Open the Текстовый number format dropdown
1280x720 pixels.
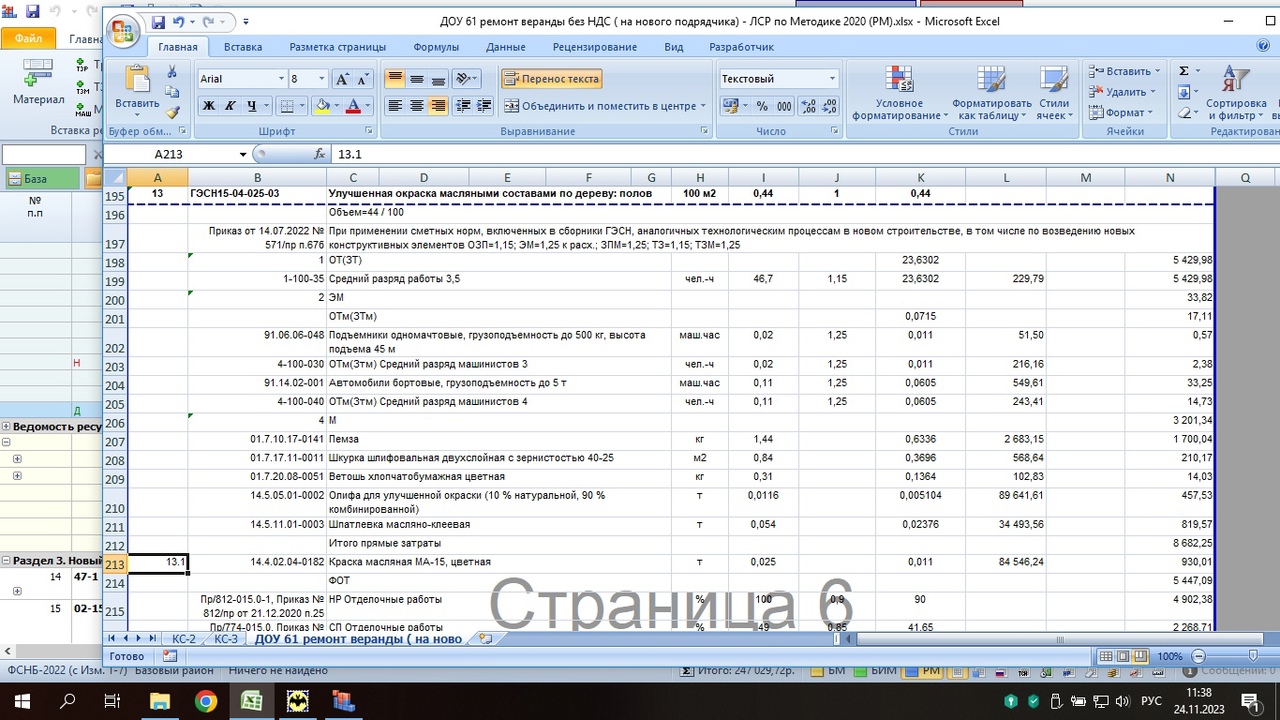[x=831, y=79]
